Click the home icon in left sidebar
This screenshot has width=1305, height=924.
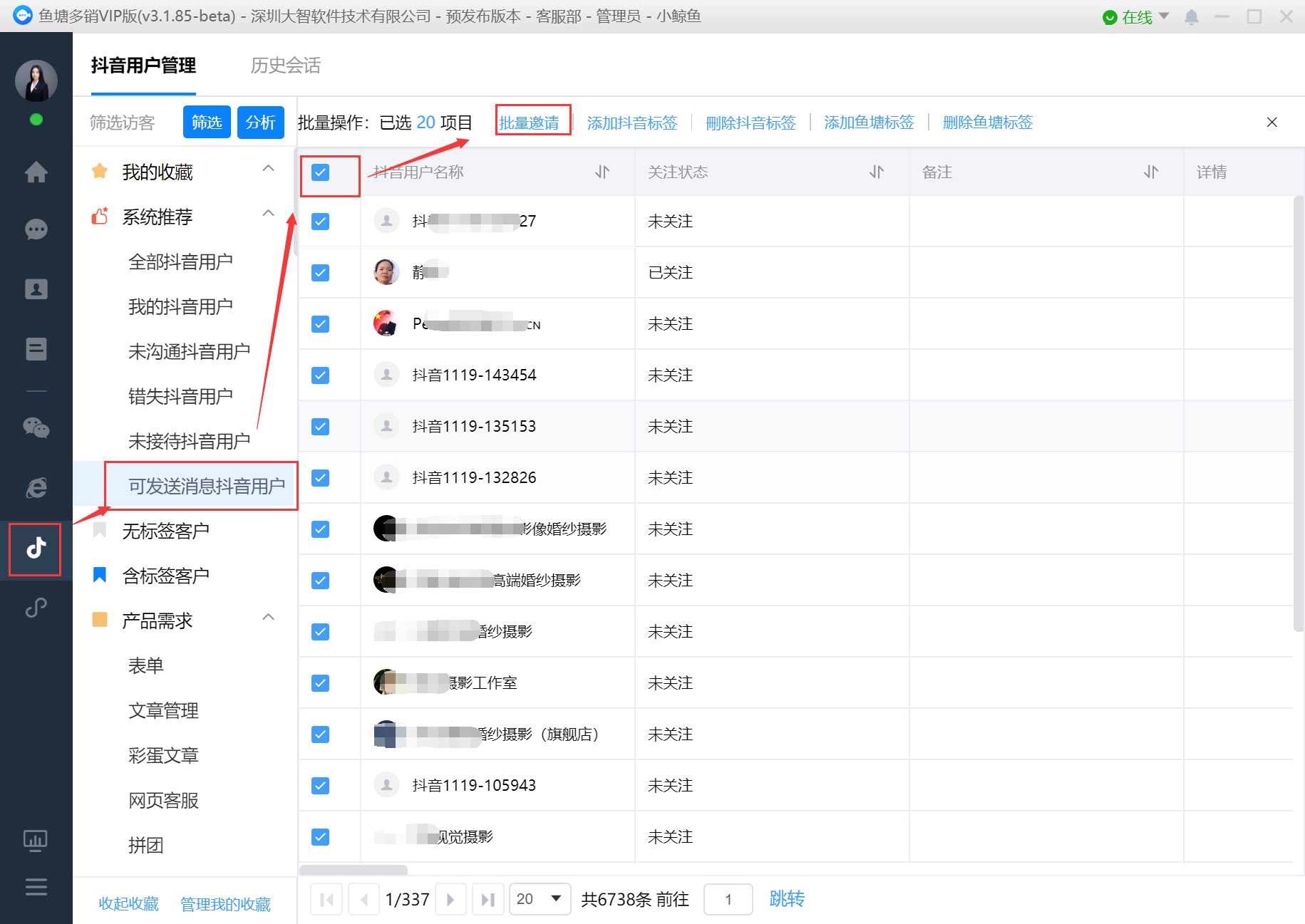coord(36,172)
